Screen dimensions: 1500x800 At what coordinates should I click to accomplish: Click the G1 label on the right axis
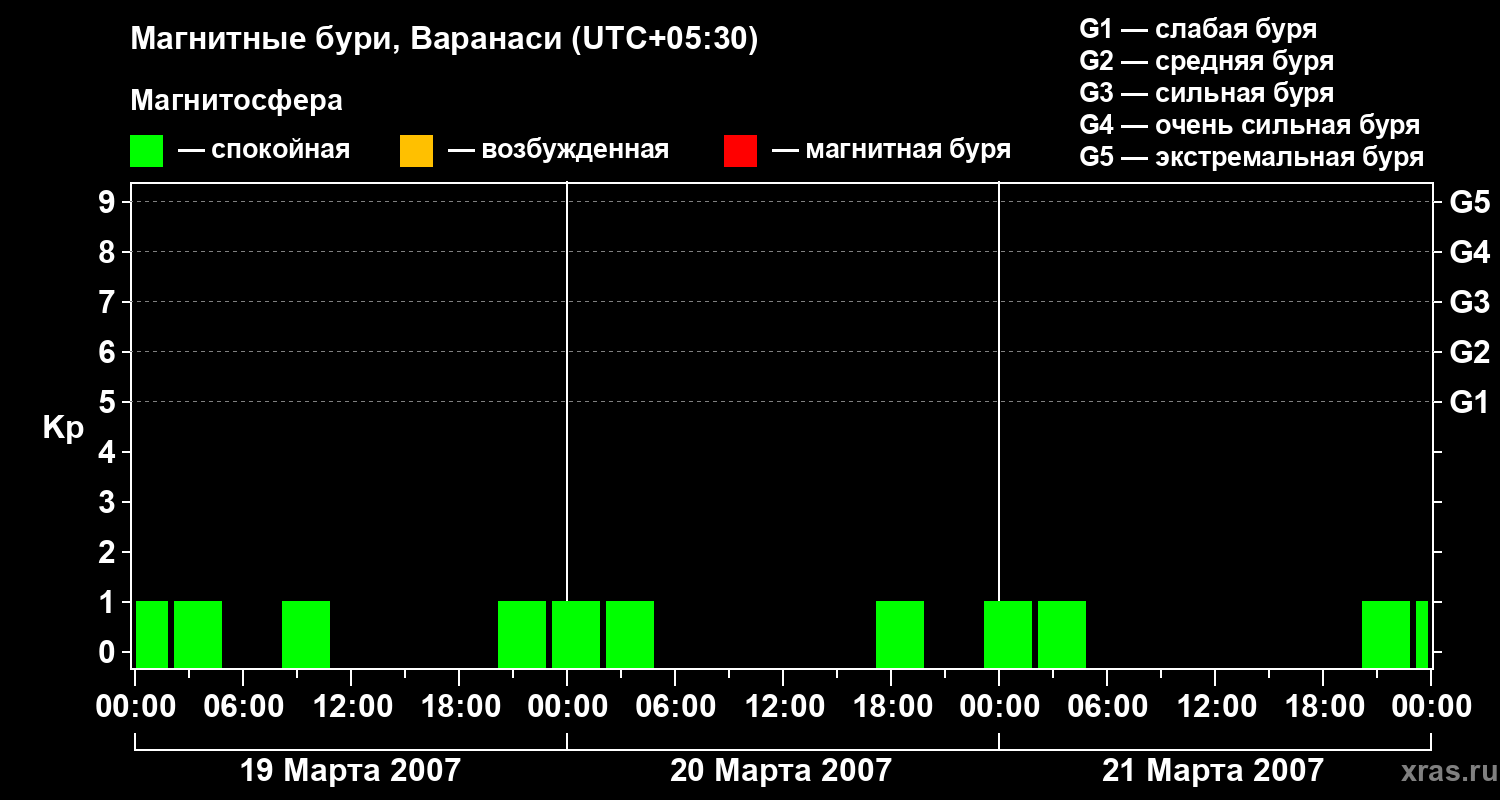[x=1469, y=402]
